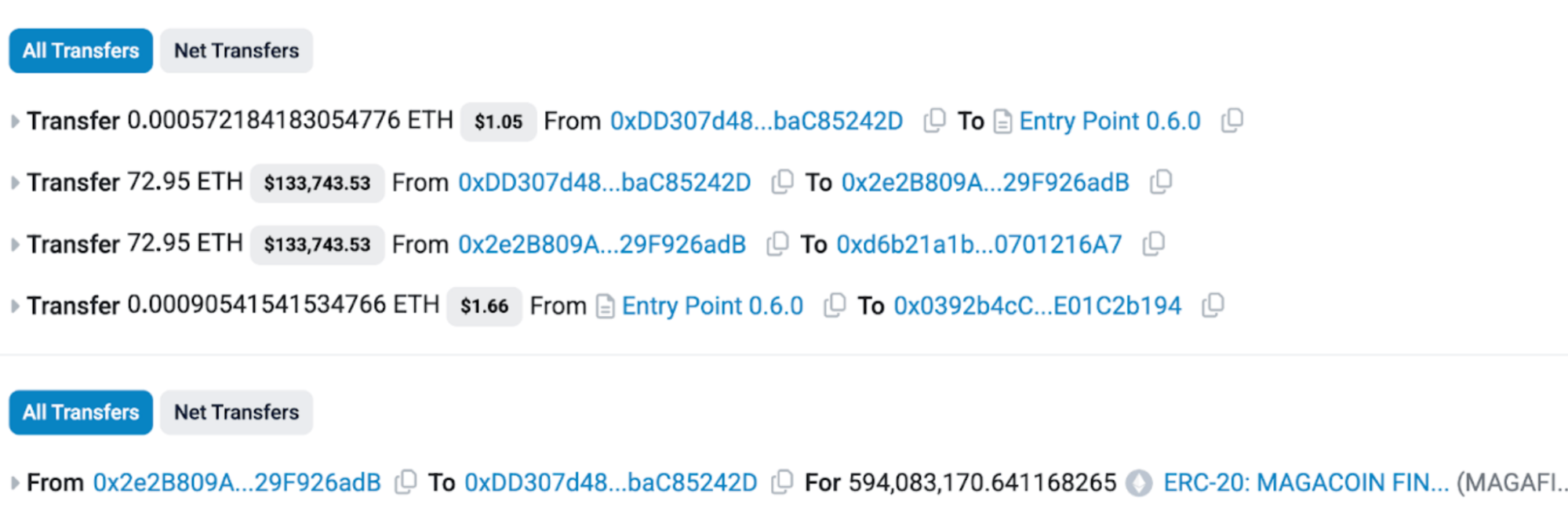Copy sender address in the 0.000572 ETH row
The image size is (1568, 523).
tap(934, 121)
